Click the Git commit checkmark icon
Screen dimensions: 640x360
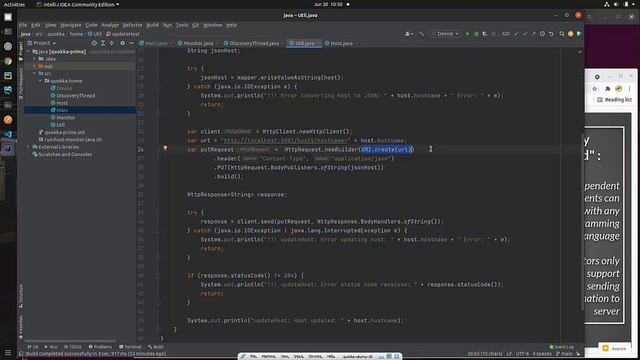[x=525, y=34]
